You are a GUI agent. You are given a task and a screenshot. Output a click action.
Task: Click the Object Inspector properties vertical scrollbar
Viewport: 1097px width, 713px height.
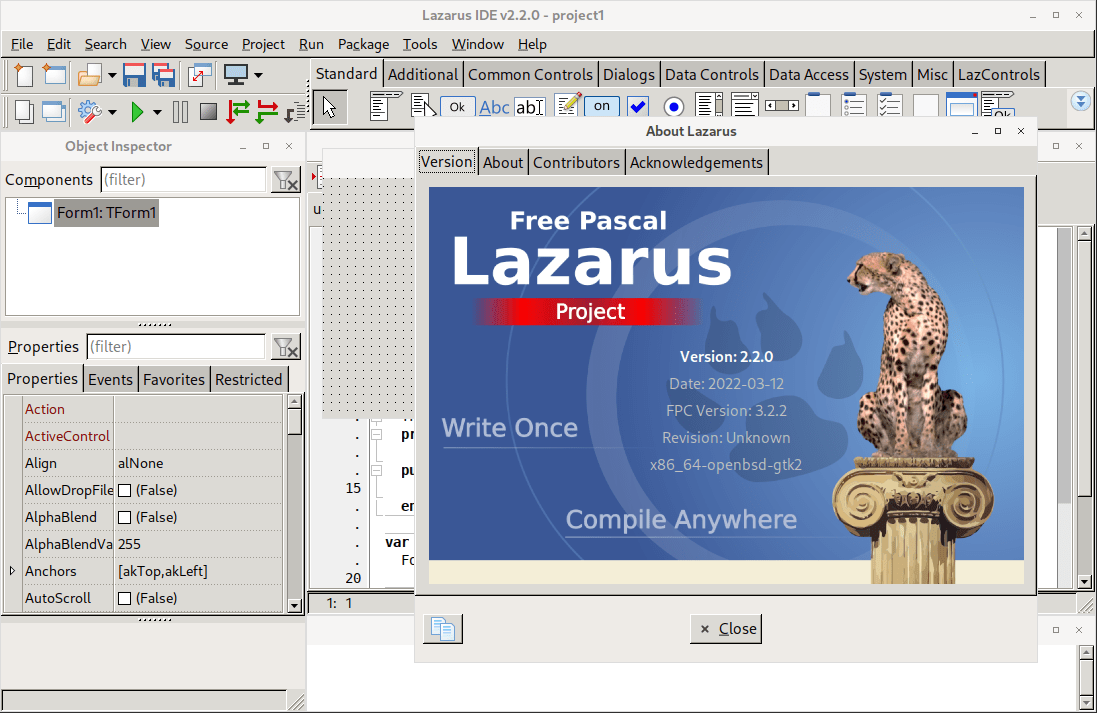click(x=294, y=500)
